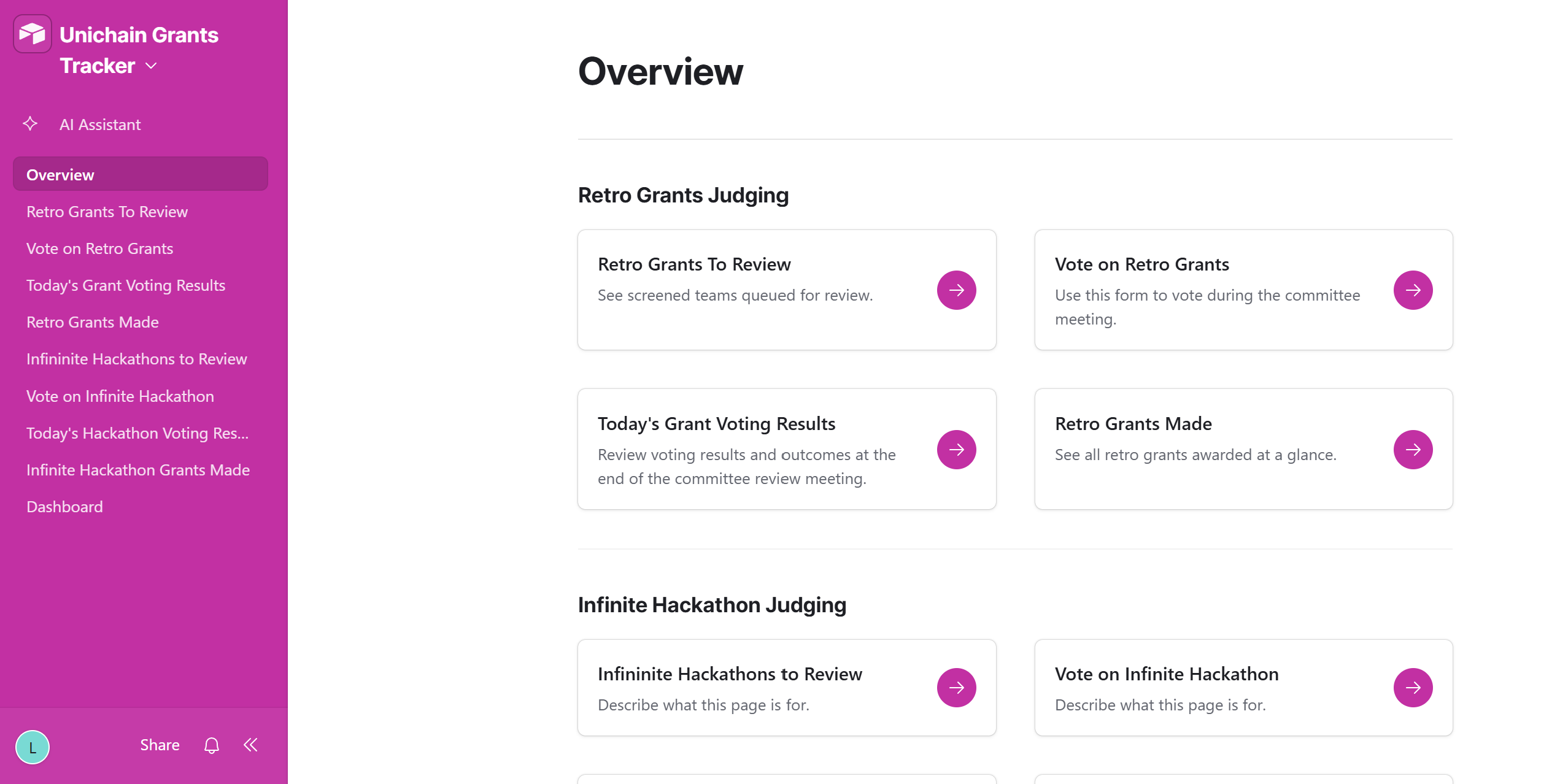
Task: Collapse the sidebar with the double chevron
Action: point(250,745)
